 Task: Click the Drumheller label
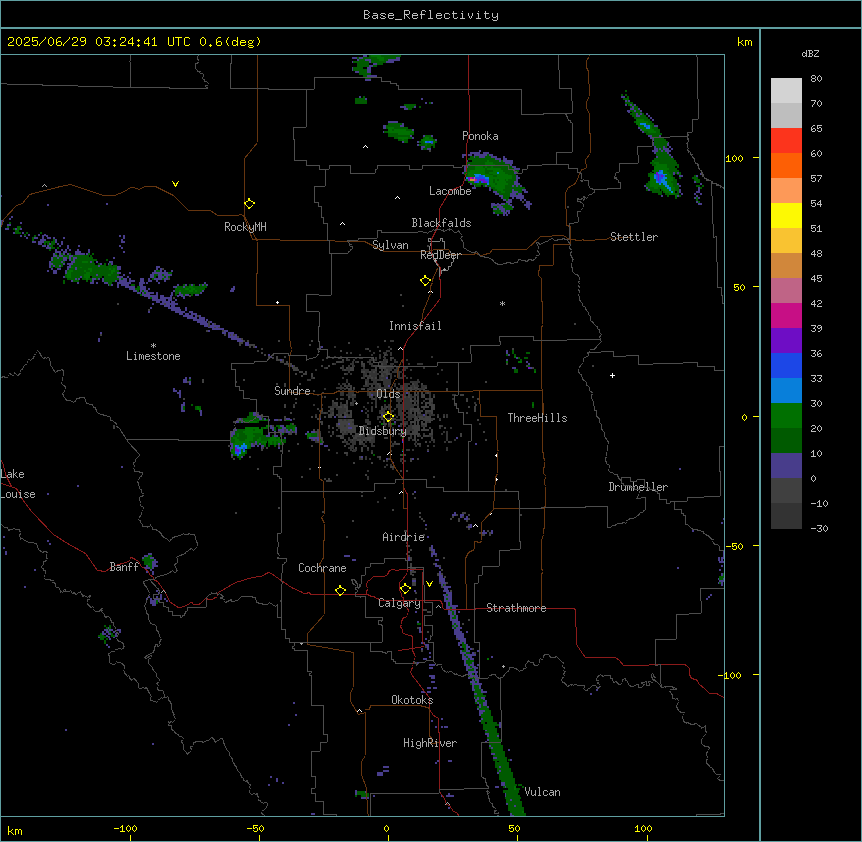point(638,487)
